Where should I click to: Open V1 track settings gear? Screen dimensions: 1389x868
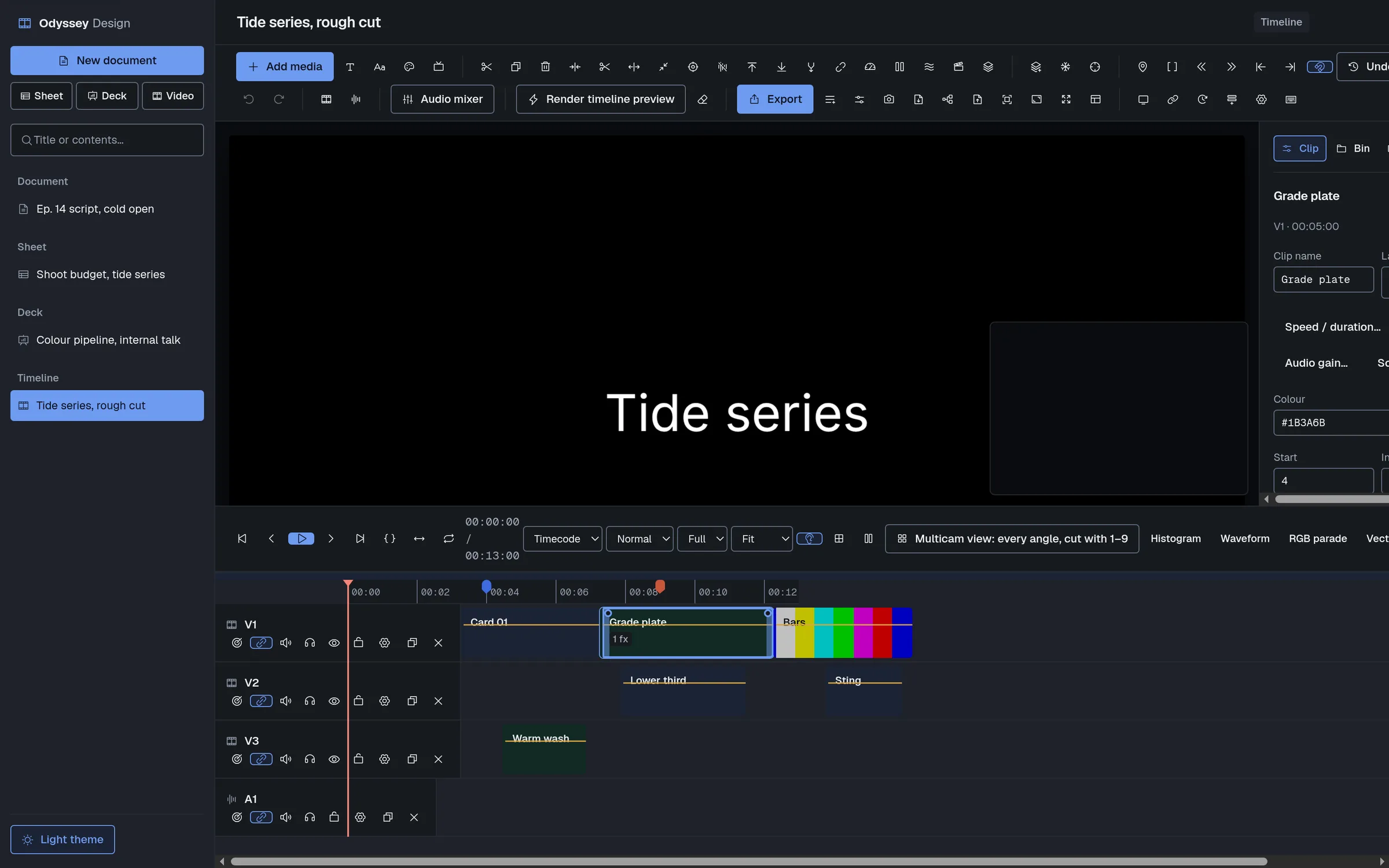(384, 643)
